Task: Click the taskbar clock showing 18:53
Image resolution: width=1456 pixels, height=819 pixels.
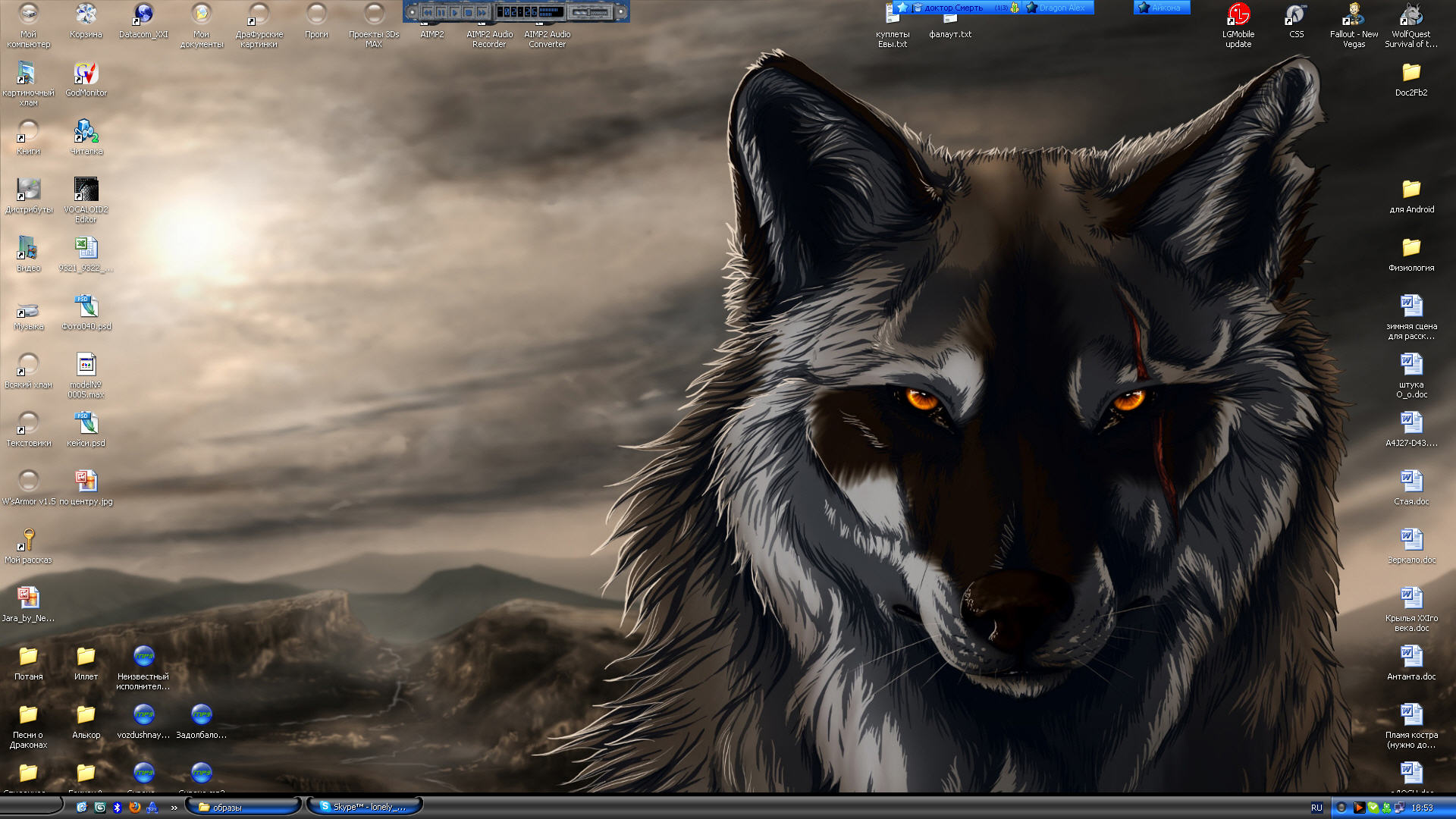Action: (1422, 808)
